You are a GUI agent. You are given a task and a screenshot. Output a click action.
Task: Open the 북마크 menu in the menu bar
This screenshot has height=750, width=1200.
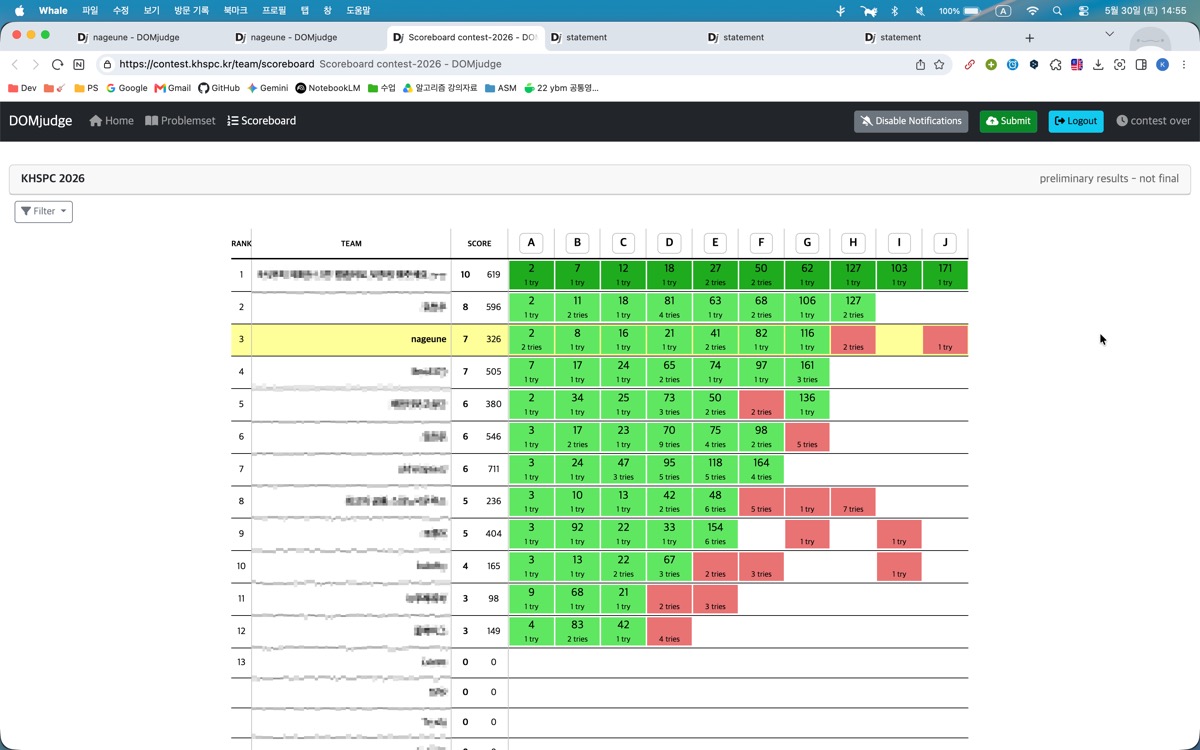(x=235, y=10)
